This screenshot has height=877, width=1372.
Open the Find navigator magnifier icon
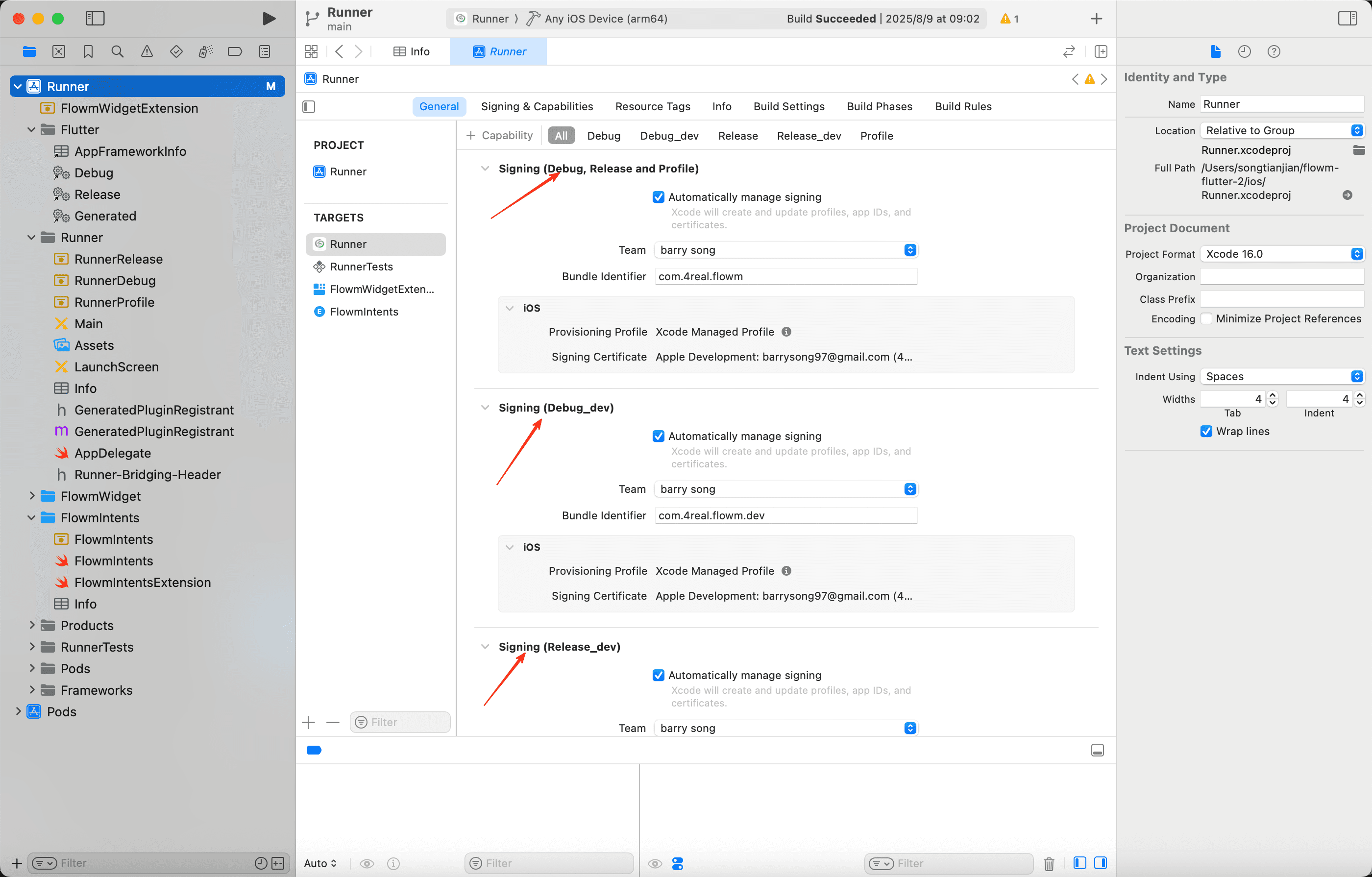click(118, 51)
